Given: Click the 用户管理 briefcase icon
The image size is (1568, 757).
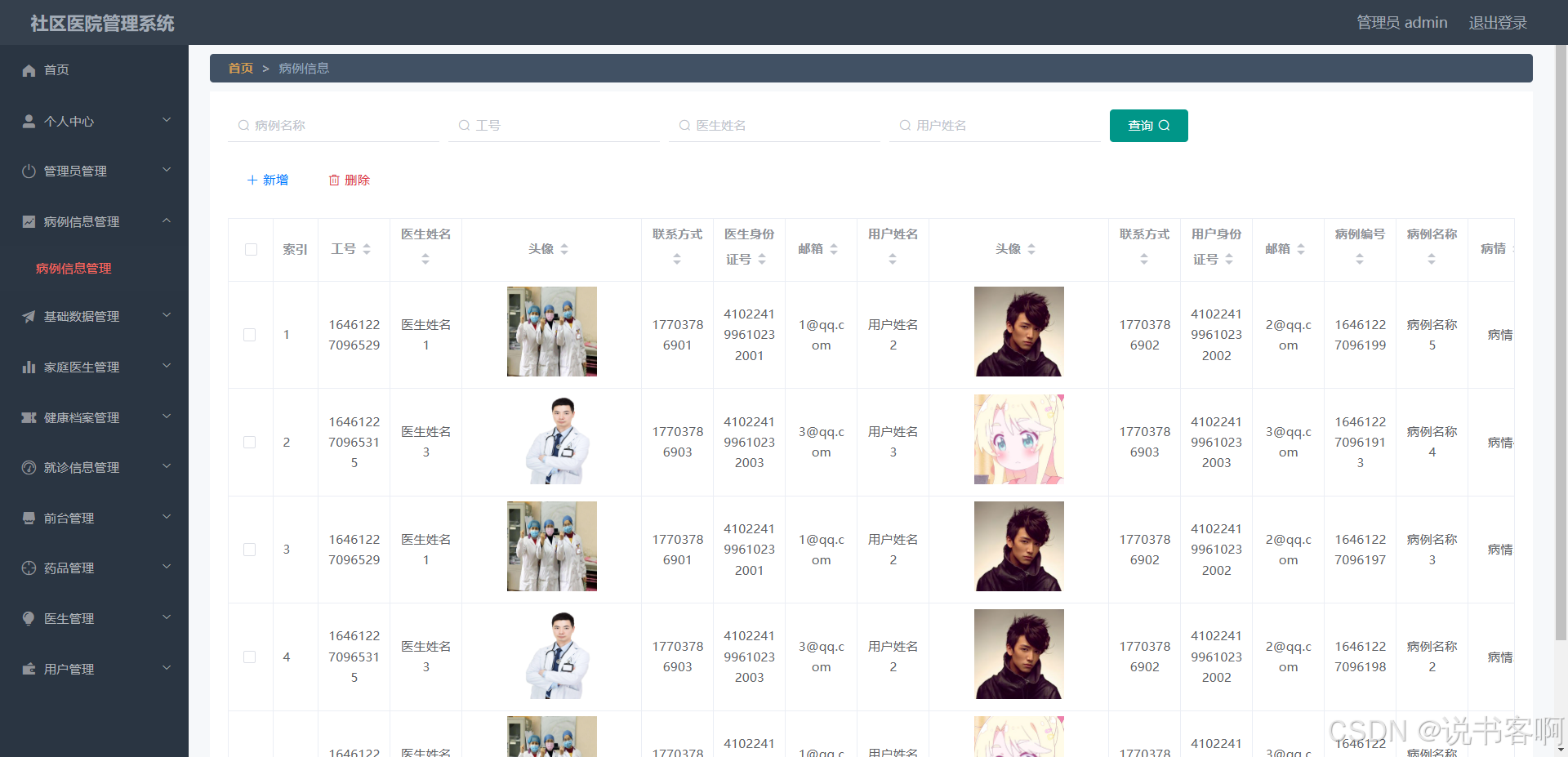Looking at the screenshot, I should click(x=29, y=669).
